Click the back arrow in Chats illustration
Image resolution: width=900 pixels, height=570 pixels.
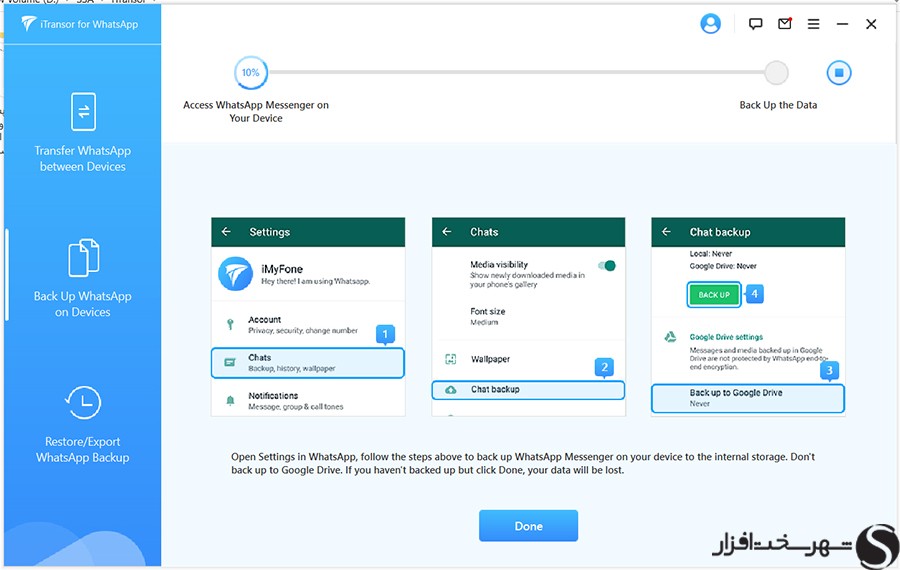coord(447,231)
